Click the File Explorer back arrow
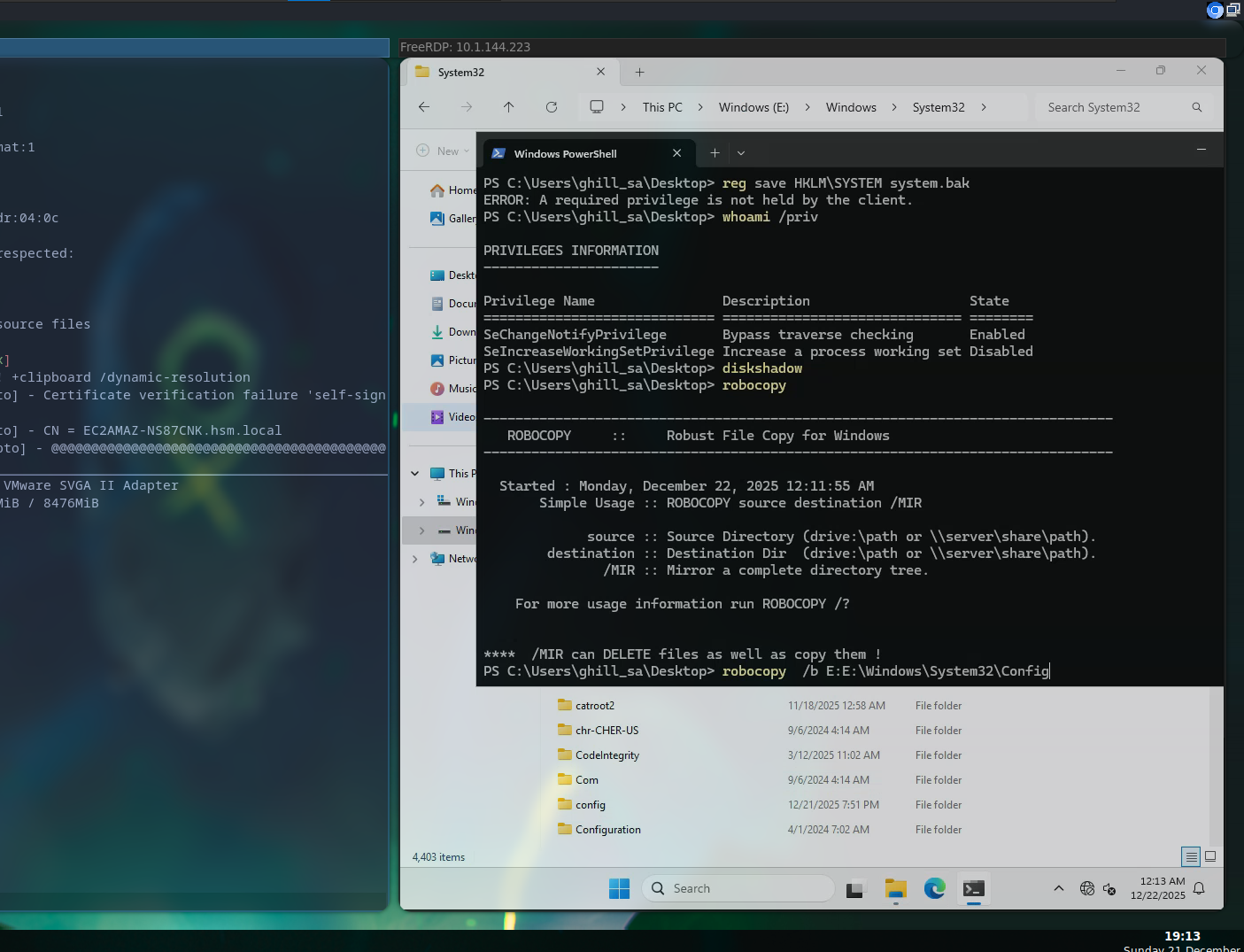The image size is (1244, 952). pyautogui.click(x=424, y=107)
